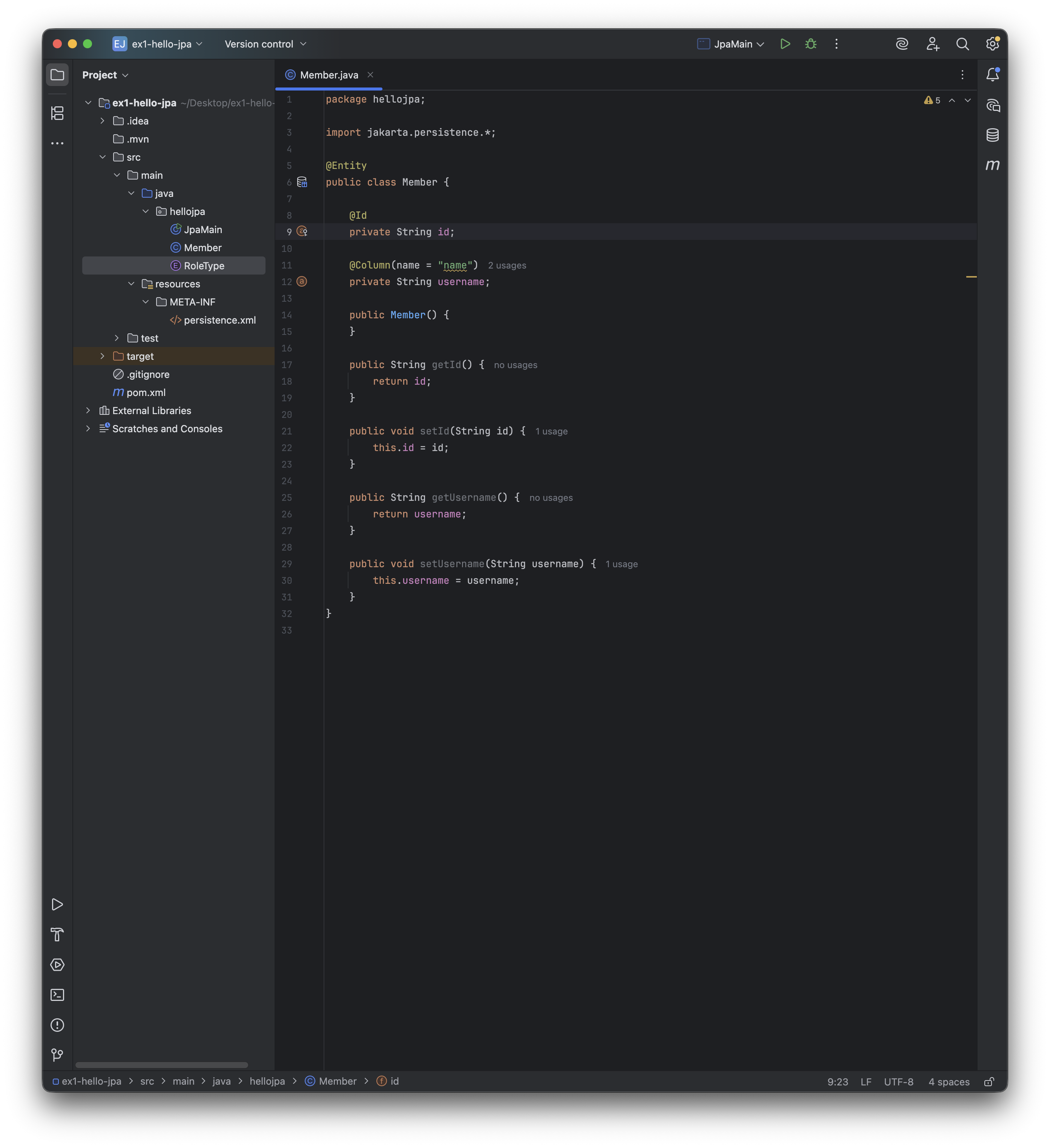Image resolution: width=1050 pixels, height=1148 pixels.
Task: Open the Database tool window
Action: (x=992, y=135)
